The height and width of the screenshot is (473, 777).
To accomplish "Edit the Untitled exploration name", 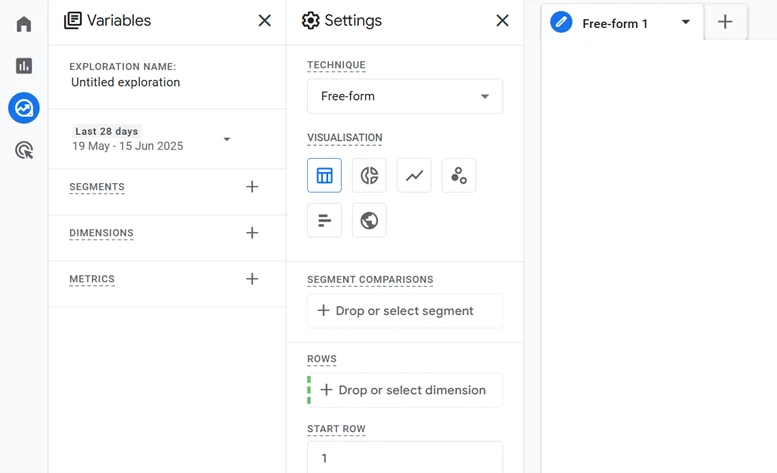I will coord(125,82).
